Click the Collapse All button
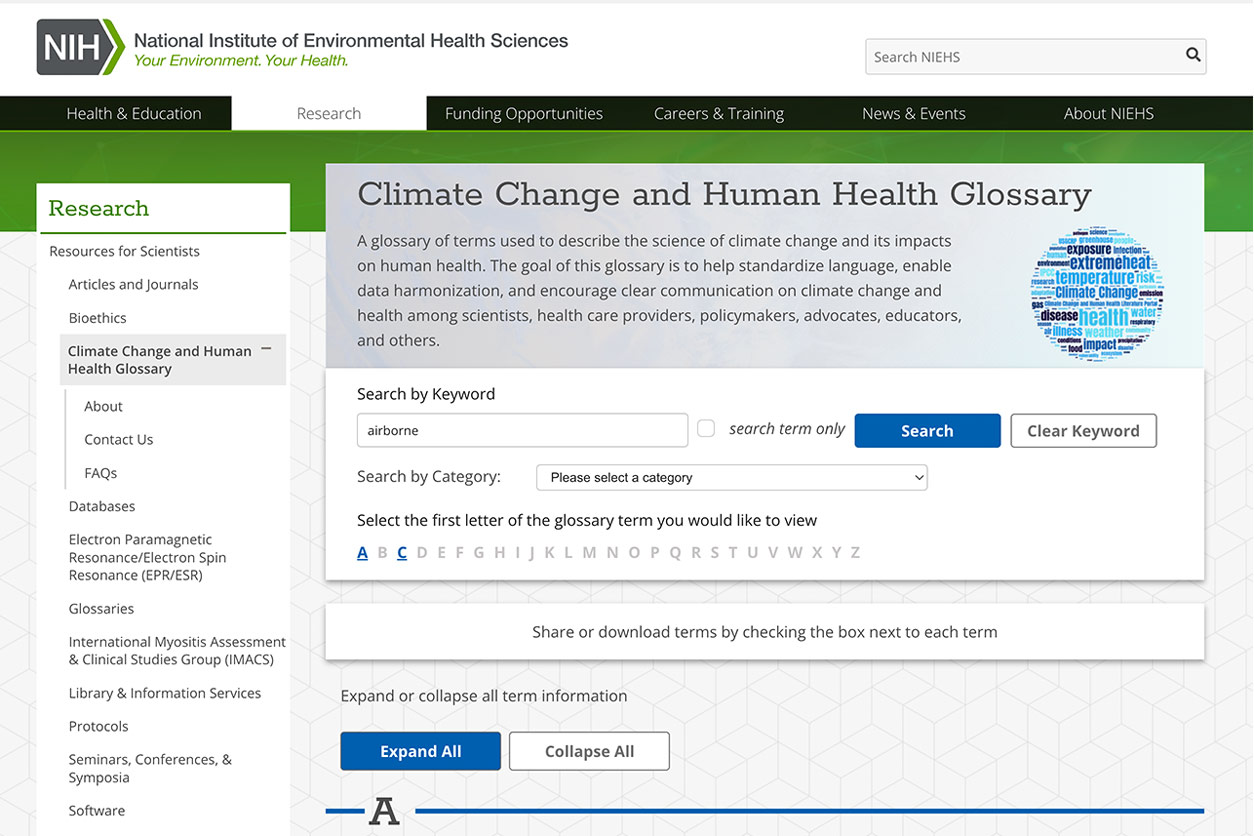This screenshot has width=1254, height=836. [589, 752]
